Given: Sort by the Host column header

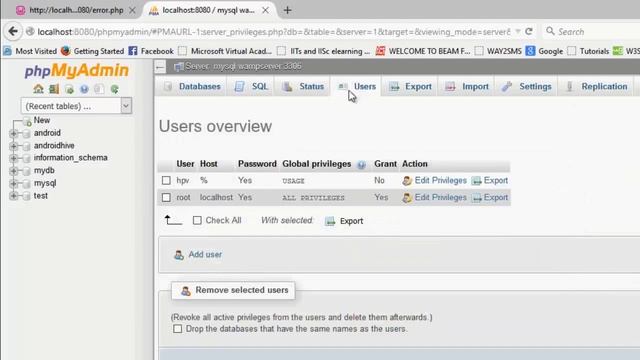Looking at the screenshot, I should [x=209, y=164].
